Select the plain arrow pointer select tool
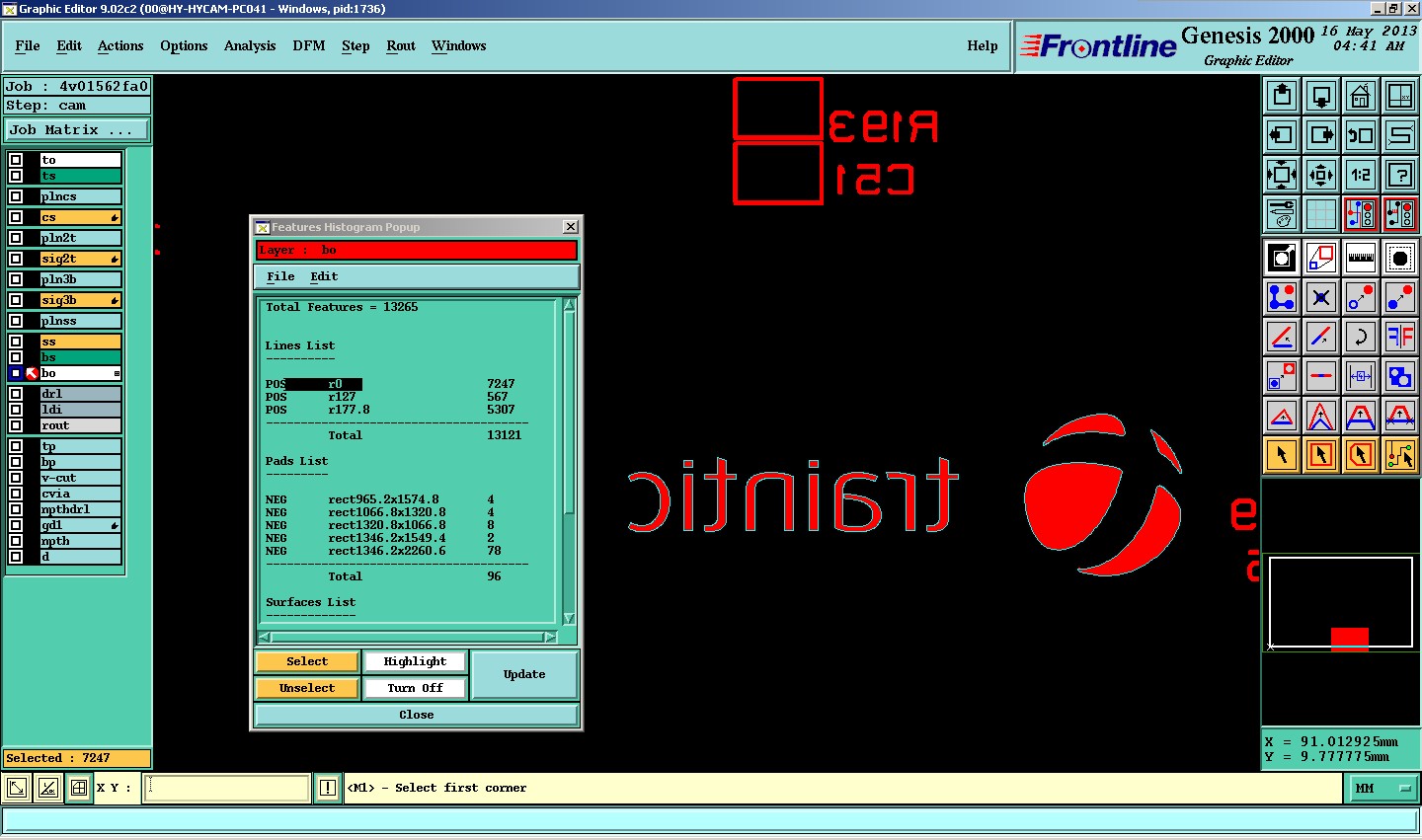The image size is (1422, 840). pyautogui.click(x=1282, y=455)
